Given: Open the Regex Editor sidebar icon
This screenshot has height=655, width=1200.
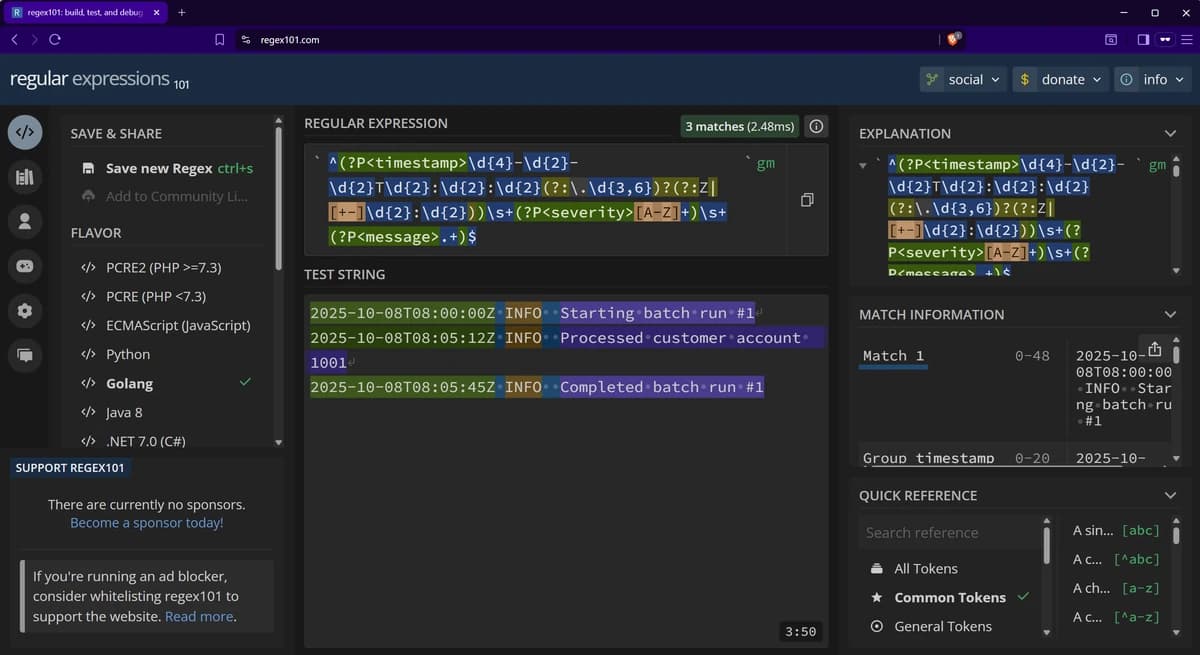Looking at the screenshot, I should click(x=25, y=131).
